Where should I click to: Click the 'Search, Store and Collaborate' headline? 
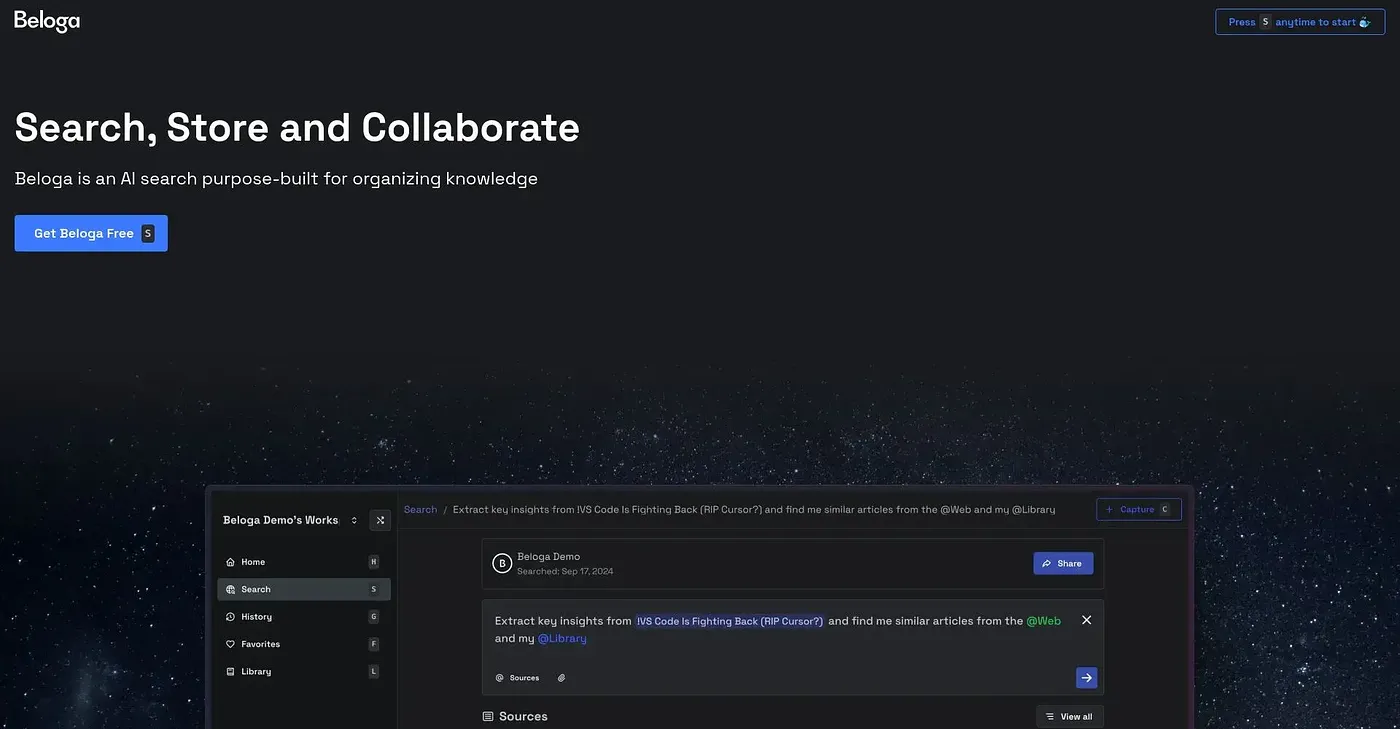tap(297, 128)
